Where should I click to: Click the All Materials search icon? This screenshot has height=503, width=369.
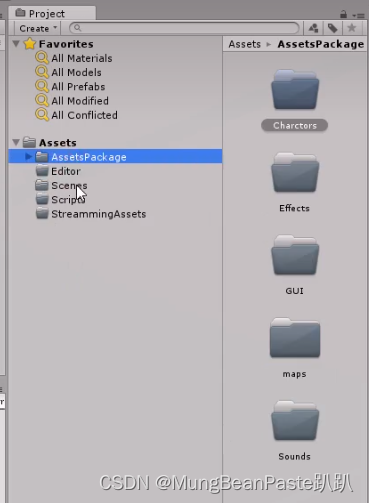coord(42,58)
